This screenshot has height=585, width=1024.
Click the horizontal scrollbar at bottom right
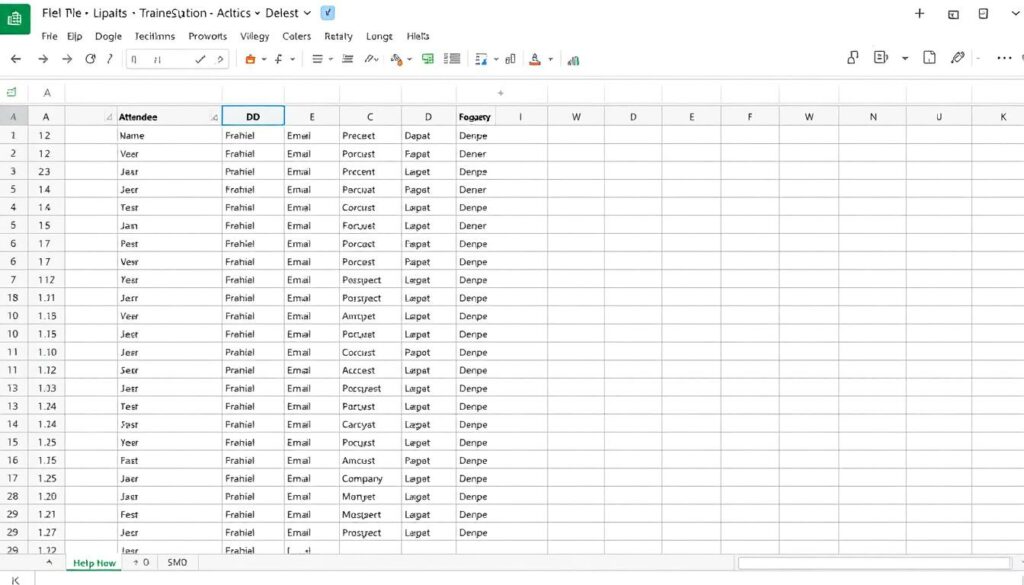pyautogui.click(x=874, y=562)
